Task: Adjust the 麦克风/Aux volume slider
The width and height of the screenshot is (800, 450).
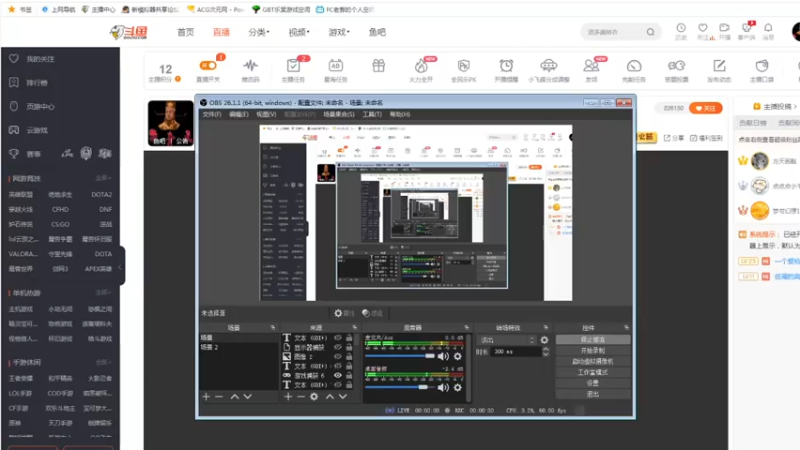Action: 400,356
